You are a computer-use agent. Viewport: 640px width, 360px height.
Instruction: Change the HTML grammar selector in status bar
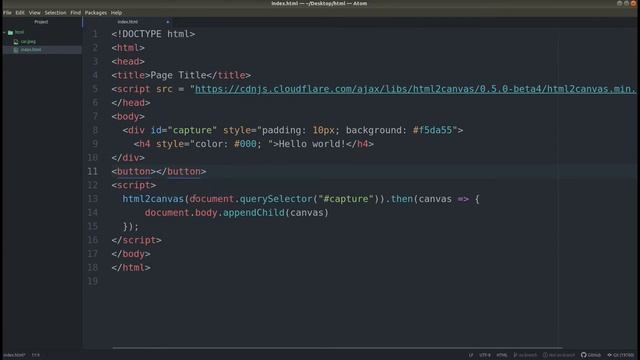(x=502, y=355)
